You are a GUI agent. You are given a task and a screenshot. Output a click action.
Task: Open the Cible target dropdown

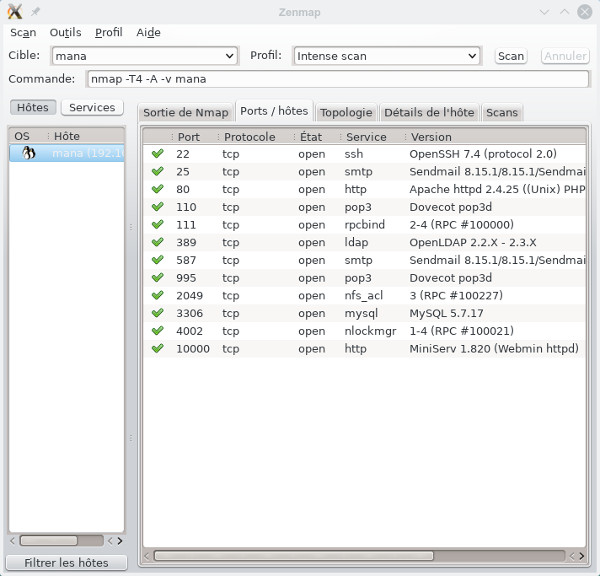[230, 56]
